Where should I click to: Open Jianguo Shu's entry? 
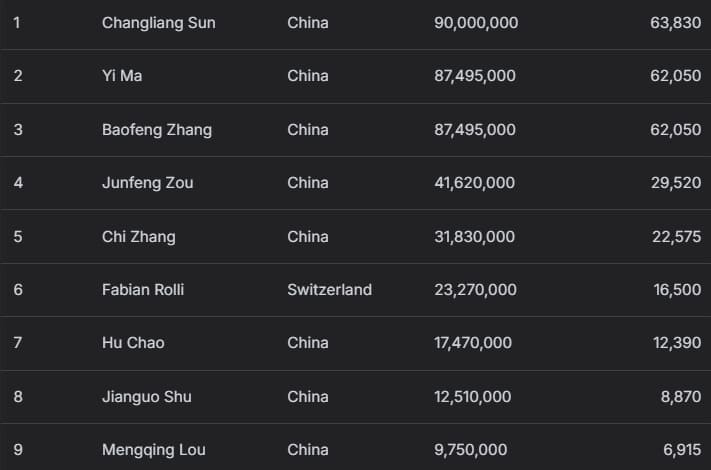coord(146,397)
